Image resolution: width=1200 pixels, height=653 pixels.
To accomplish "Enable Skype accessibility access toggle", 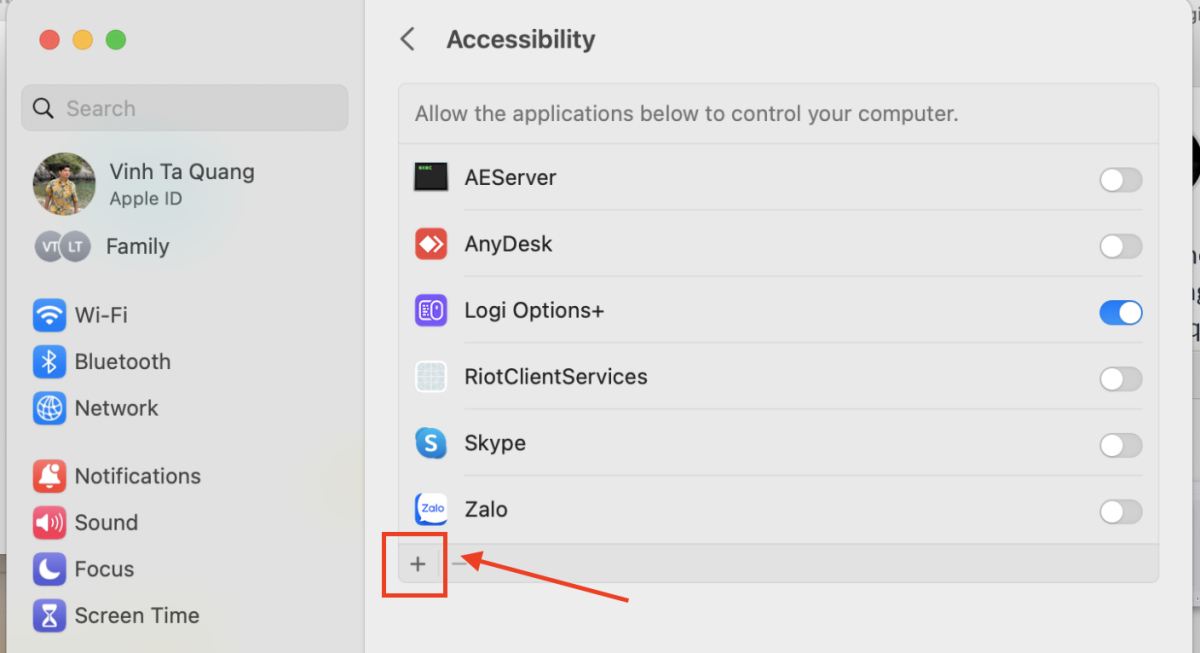I will click(x=1120, y=445).
